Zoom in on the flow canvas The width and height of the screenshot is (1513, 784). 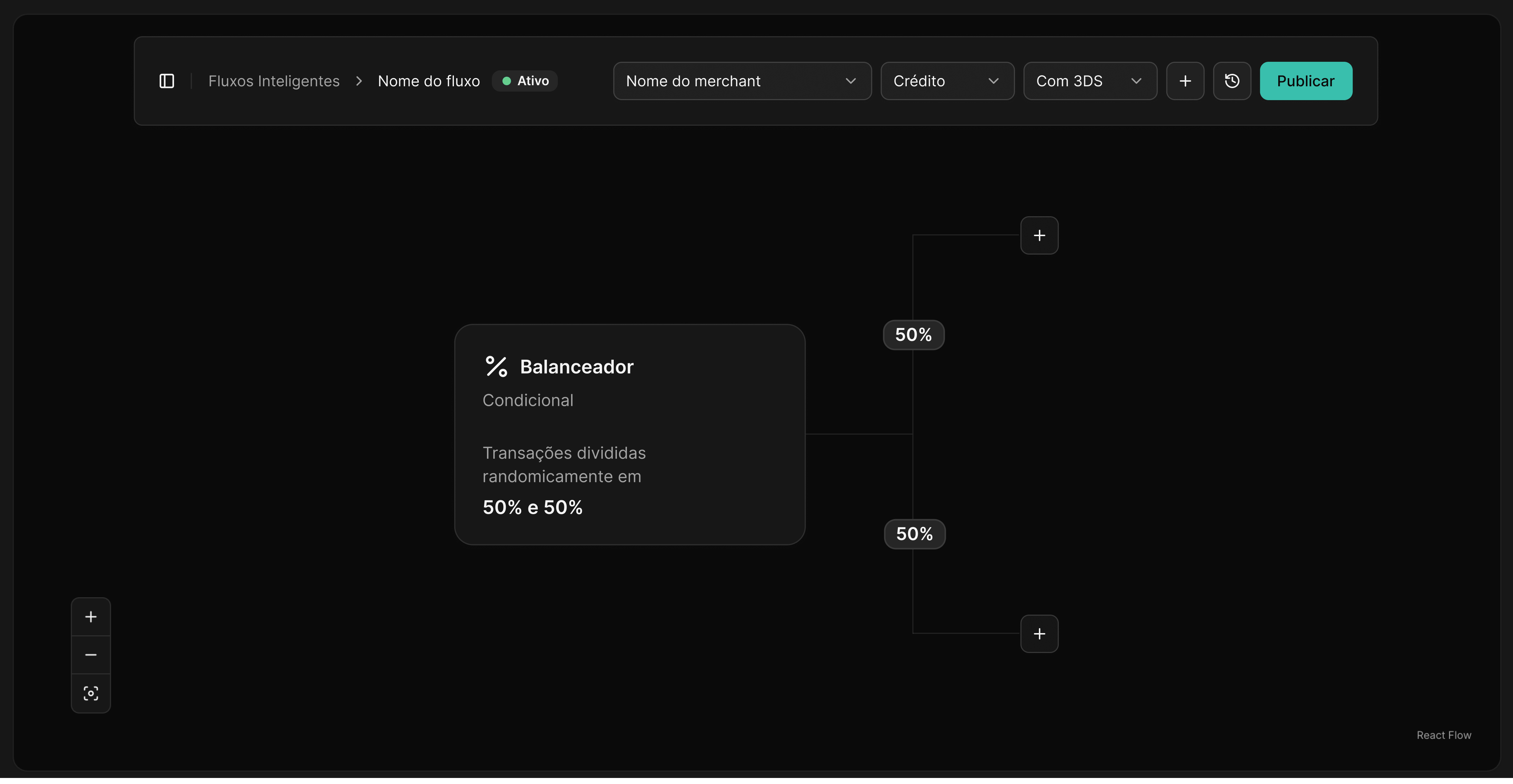[91, 617]
